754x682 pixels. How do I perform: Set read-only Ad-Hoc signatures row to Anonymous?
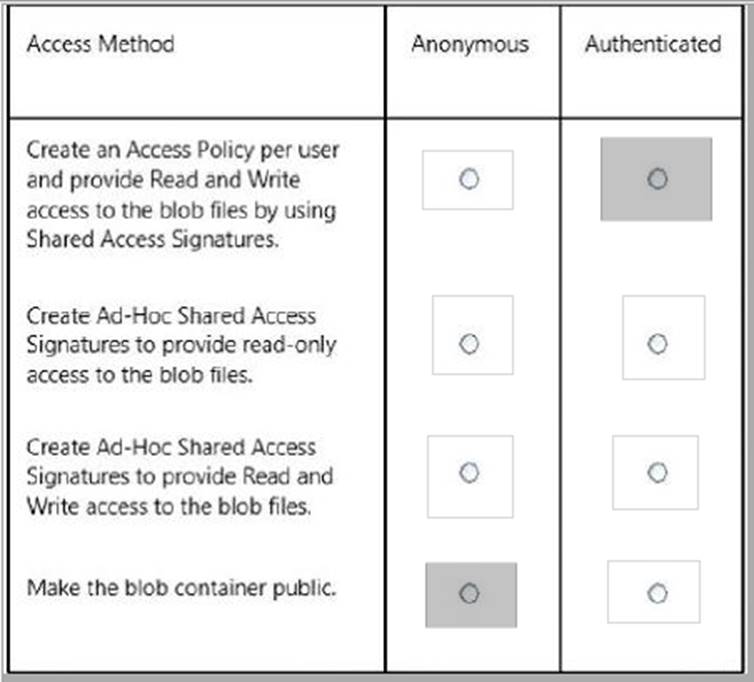(468, 343)
